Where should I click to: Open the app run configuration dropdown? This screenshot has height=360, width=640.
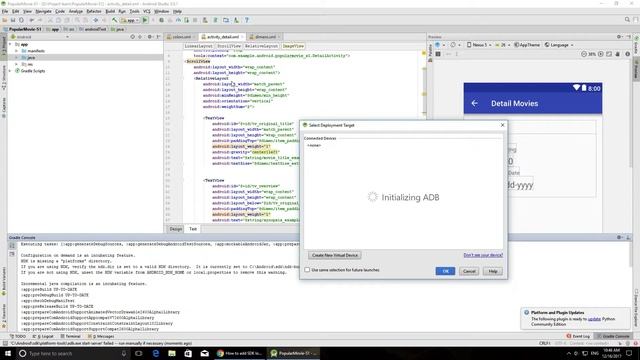click(130, 20)
